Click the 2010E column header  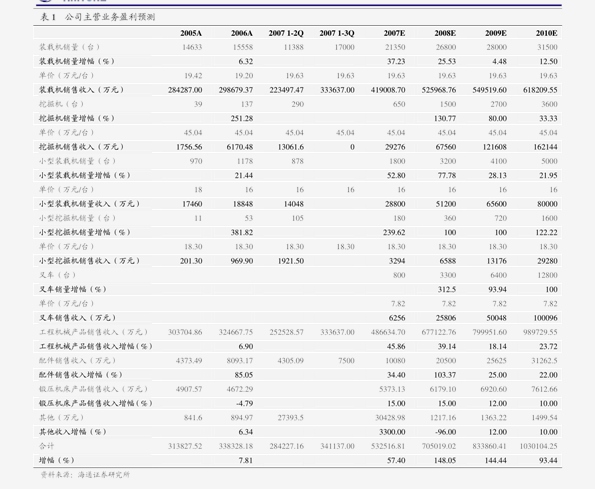pos(546,33)
